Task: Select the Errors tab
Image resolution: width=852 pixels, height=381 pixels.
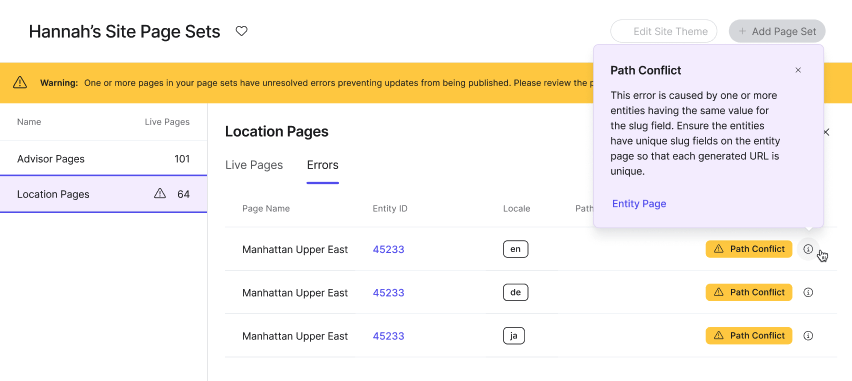Action: (323, 165)
